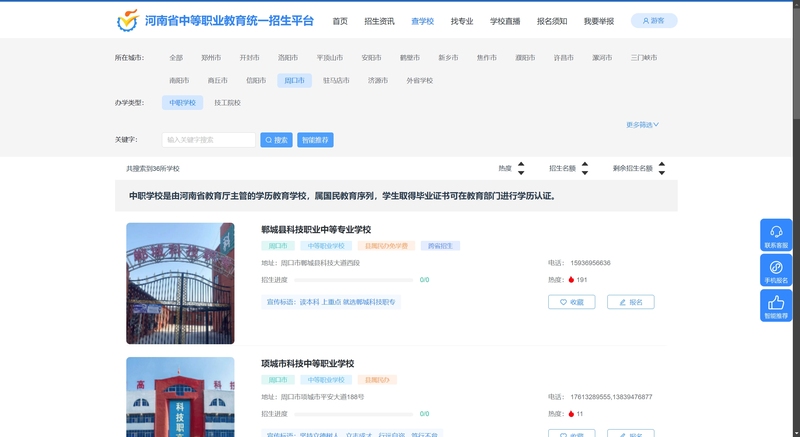Click address 周口市项城市平安大道188号
Screen dimensions: 800x437
click(322, 397)
